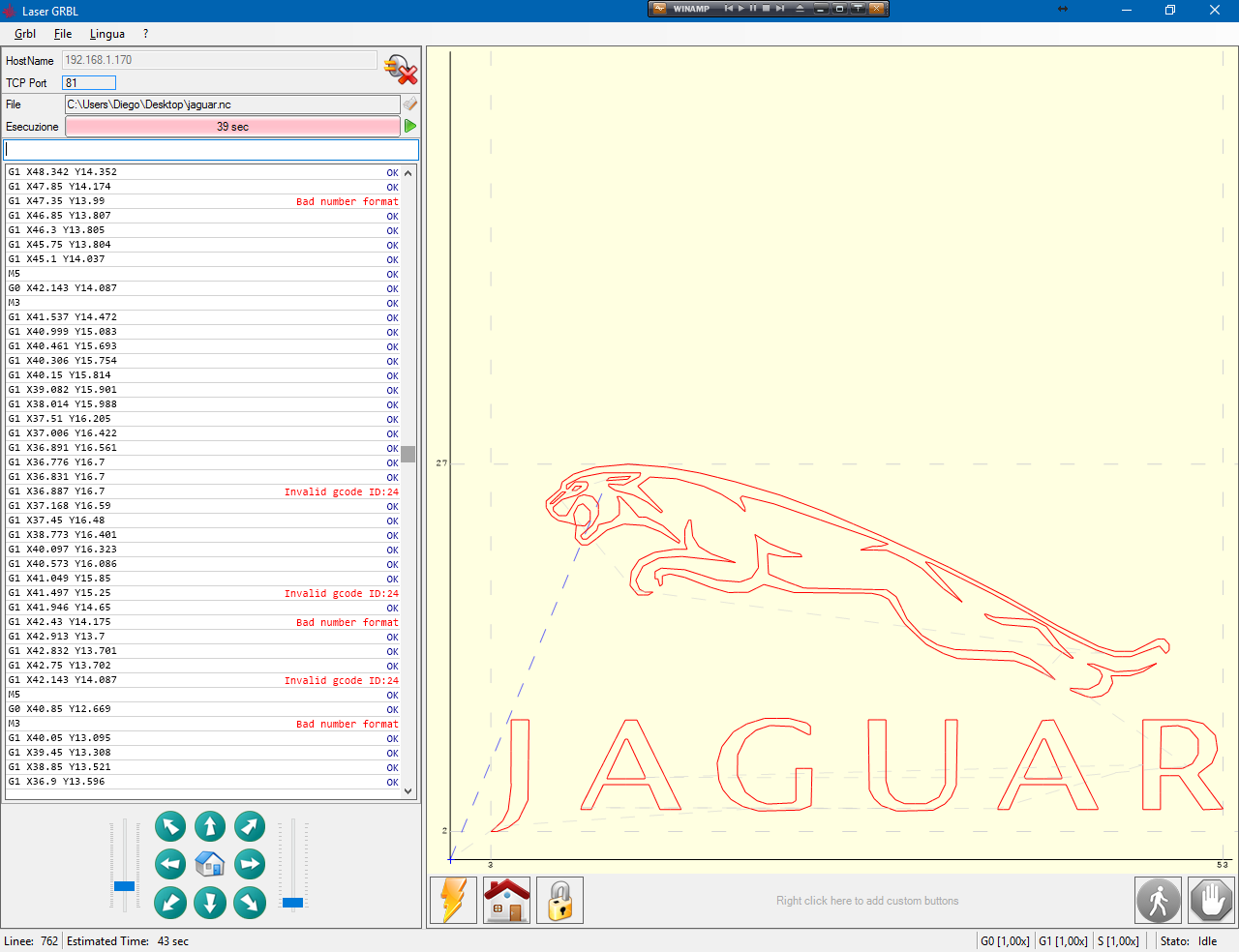This screenshot has width=1239, height=952.
Task: Click the G1 [1,00x] status override
Action: 1063,941
